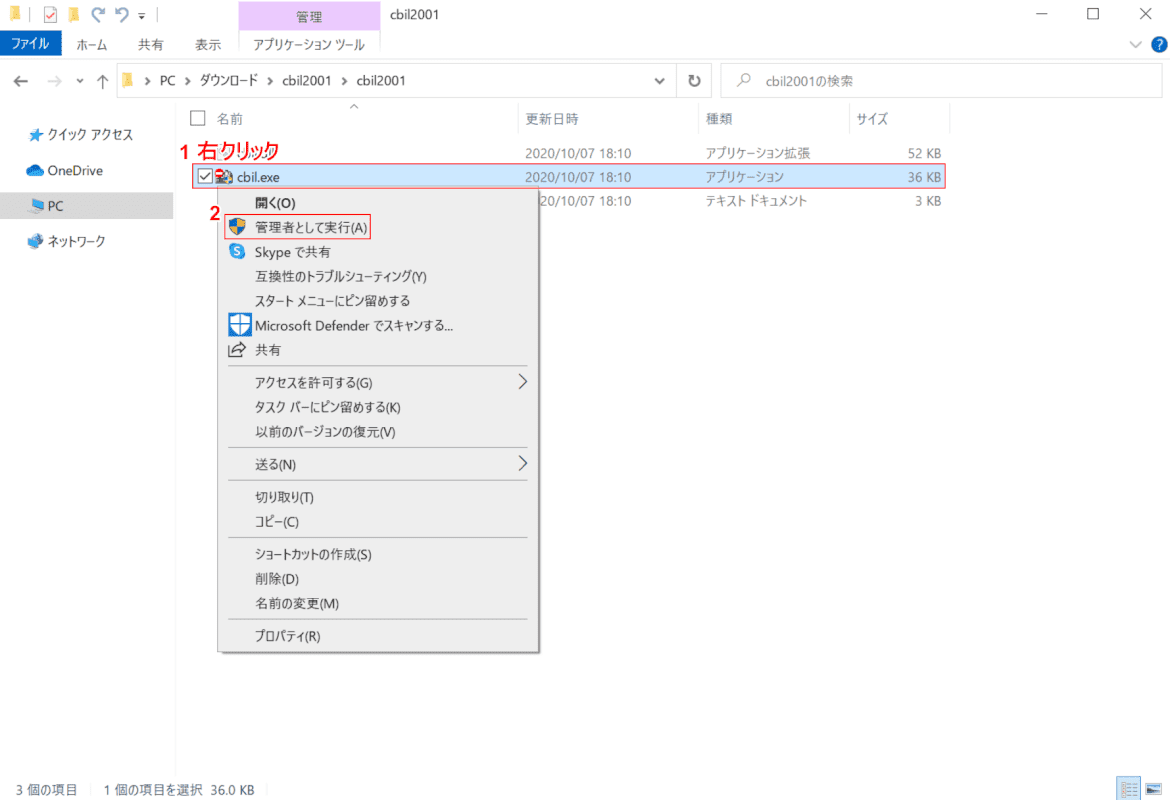Sort by the 種類 column header
The width and height of the screenshot is (1170, 800).
coord(719,119)
